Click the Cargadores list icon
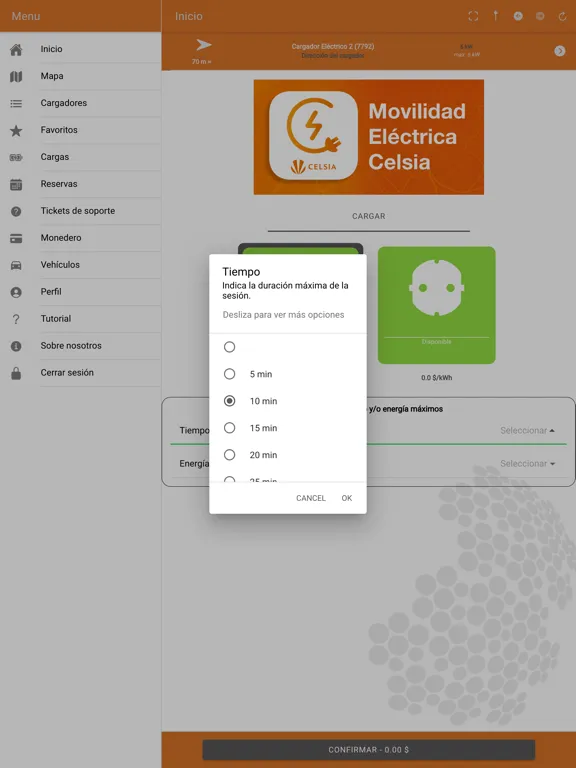The width and height of the screenshot is (576, 768). pyautogui.click(x=16, y=103)
